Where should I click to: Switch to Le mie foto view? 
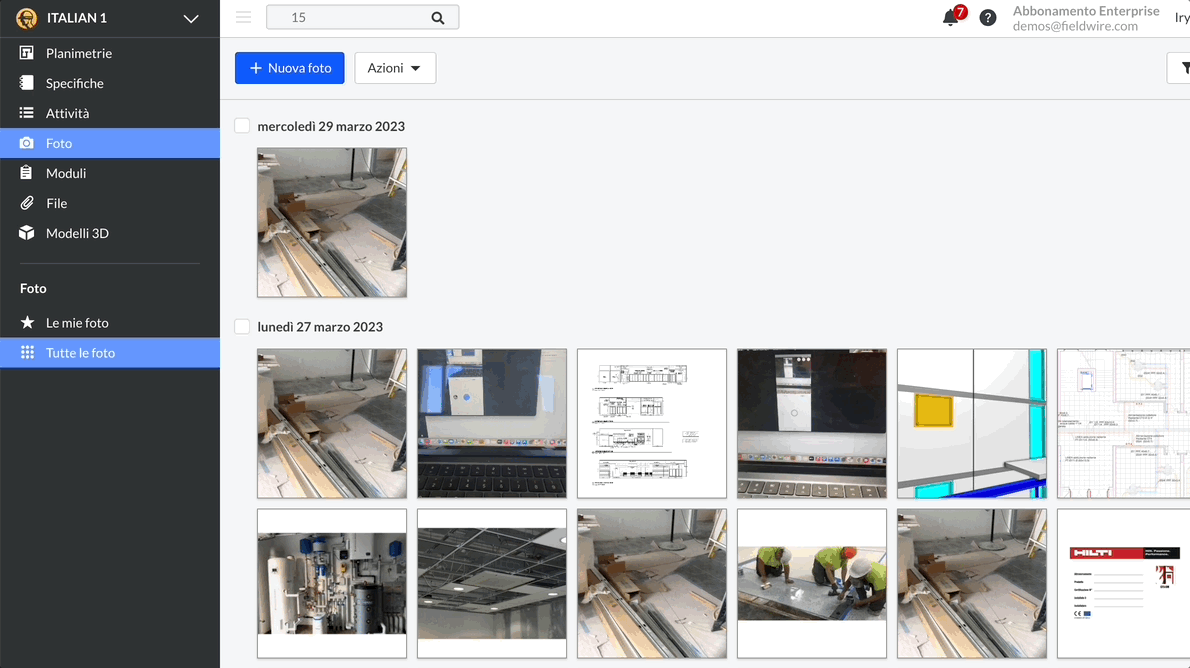tap(79, 323)
